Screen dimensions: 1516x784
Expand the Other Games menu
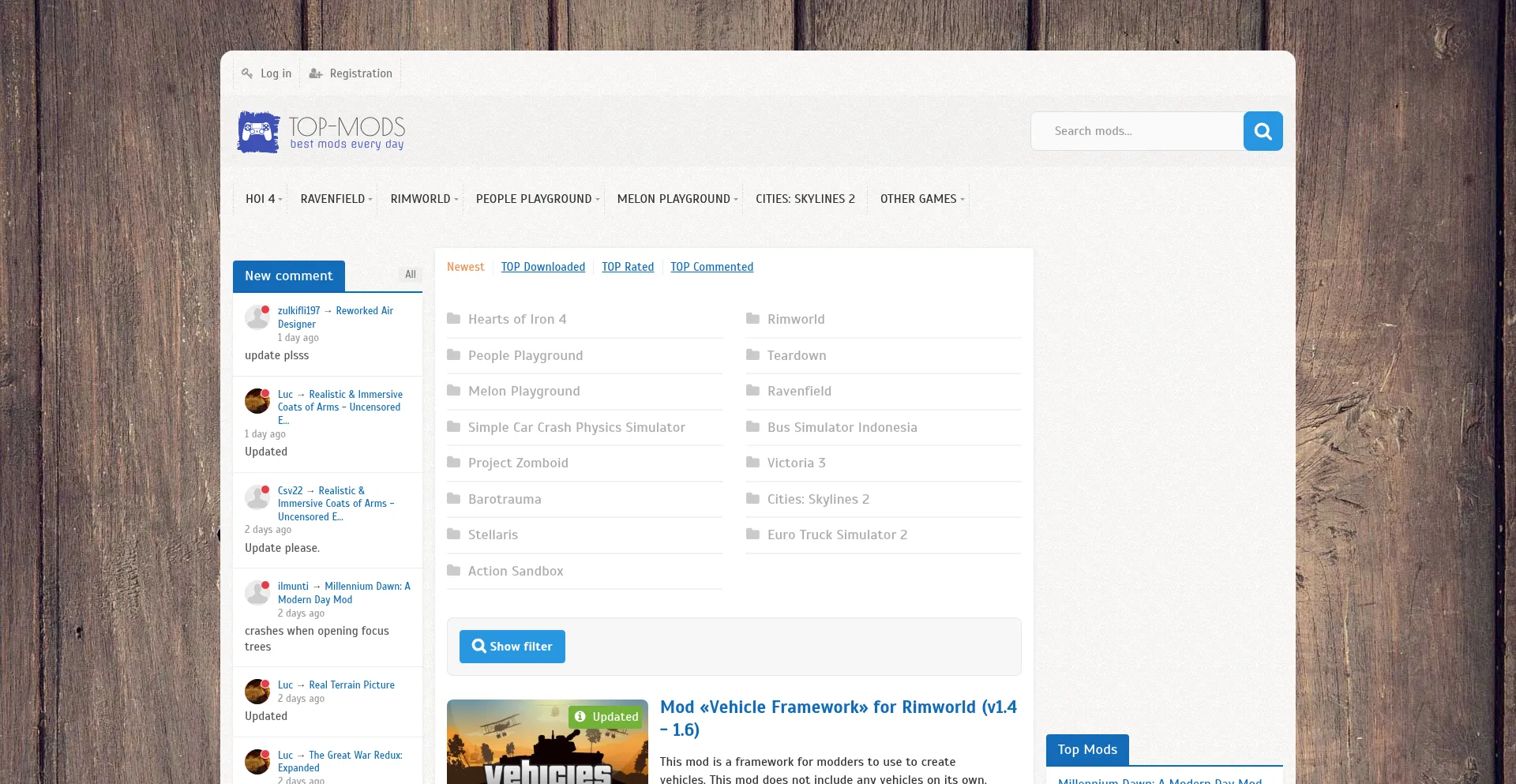coord(921,199)
